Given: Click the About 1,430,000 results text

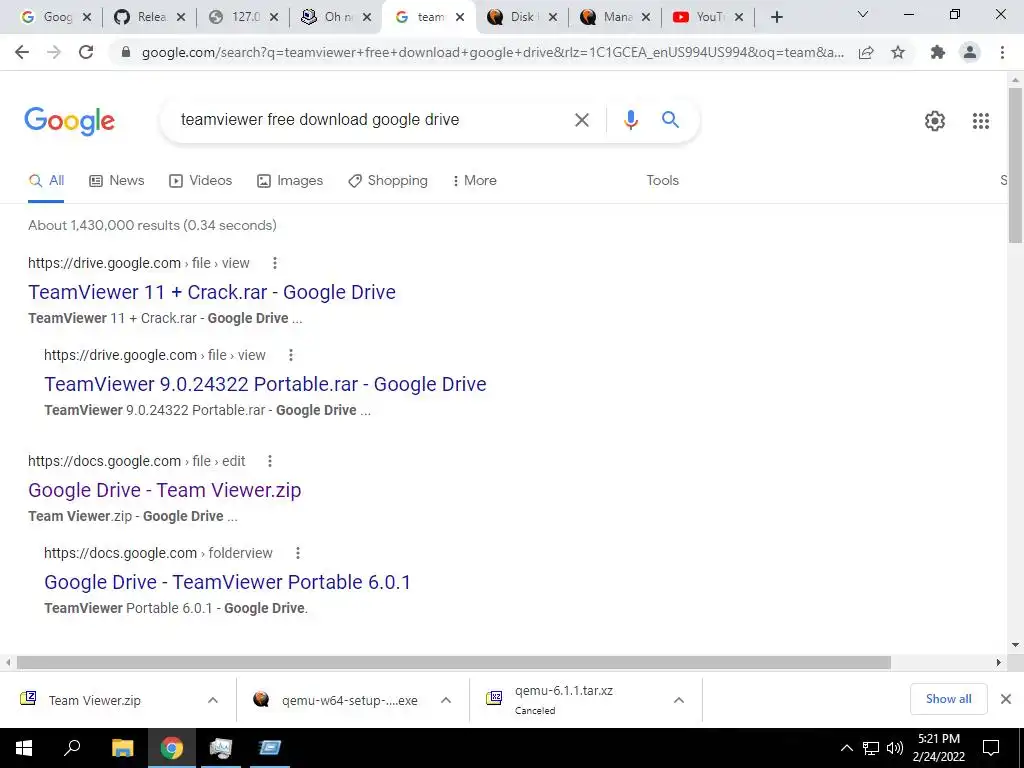Looking at the screenshot, I should [152, 225].
